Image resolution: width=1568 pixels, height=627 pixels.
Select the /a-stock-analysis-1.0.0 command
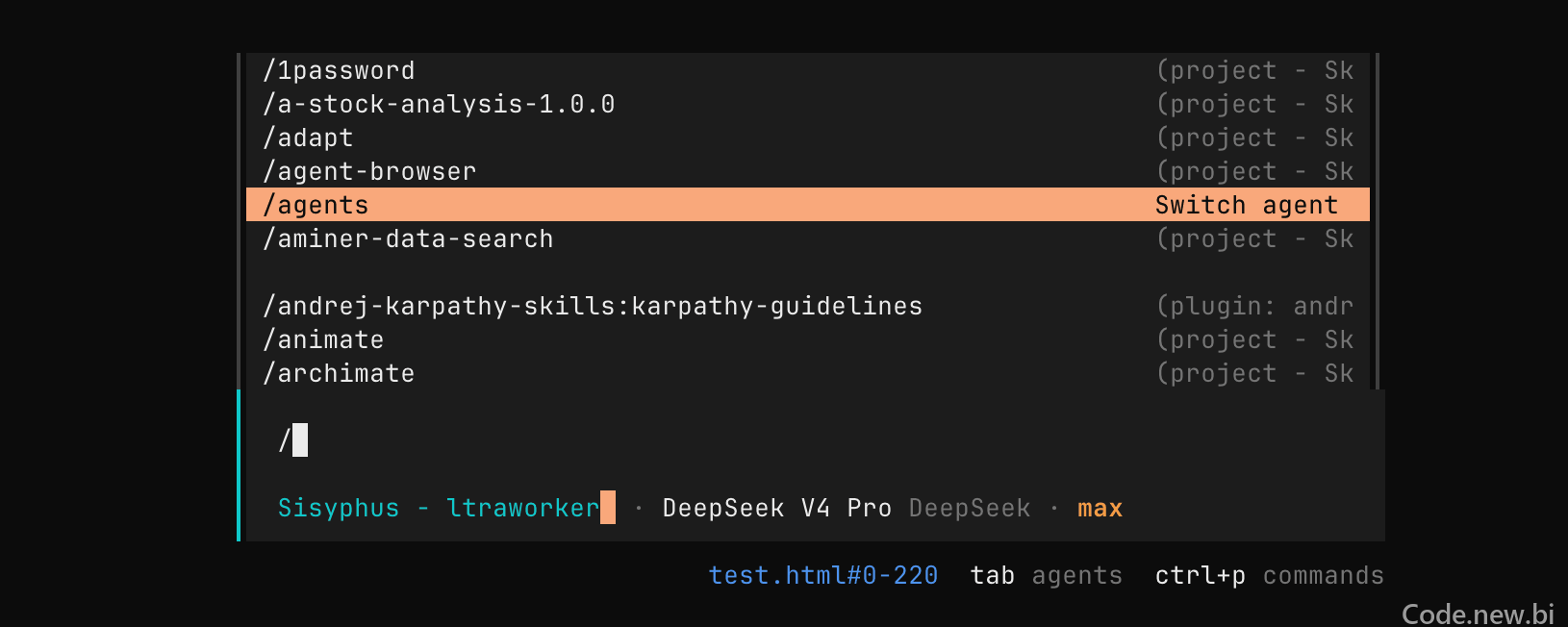point(808,104)
